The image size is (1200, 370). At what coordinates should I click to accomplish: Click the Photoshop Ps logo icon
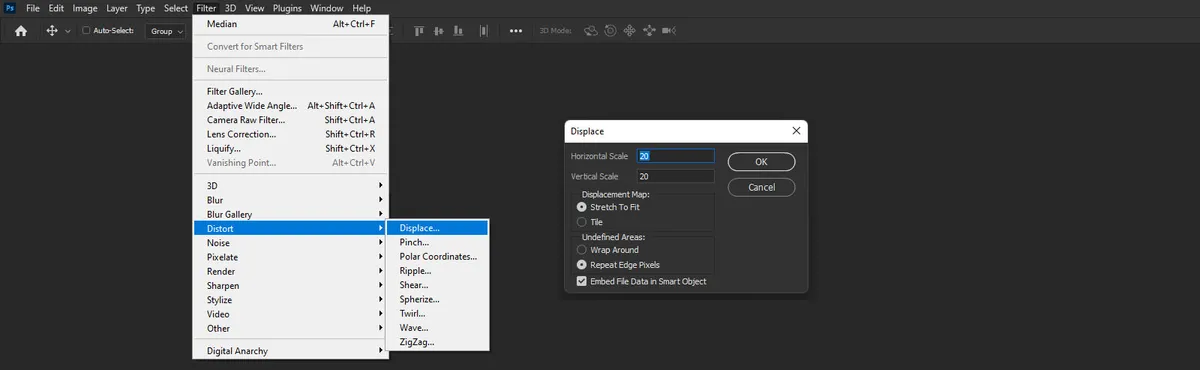tap(9, 8)
